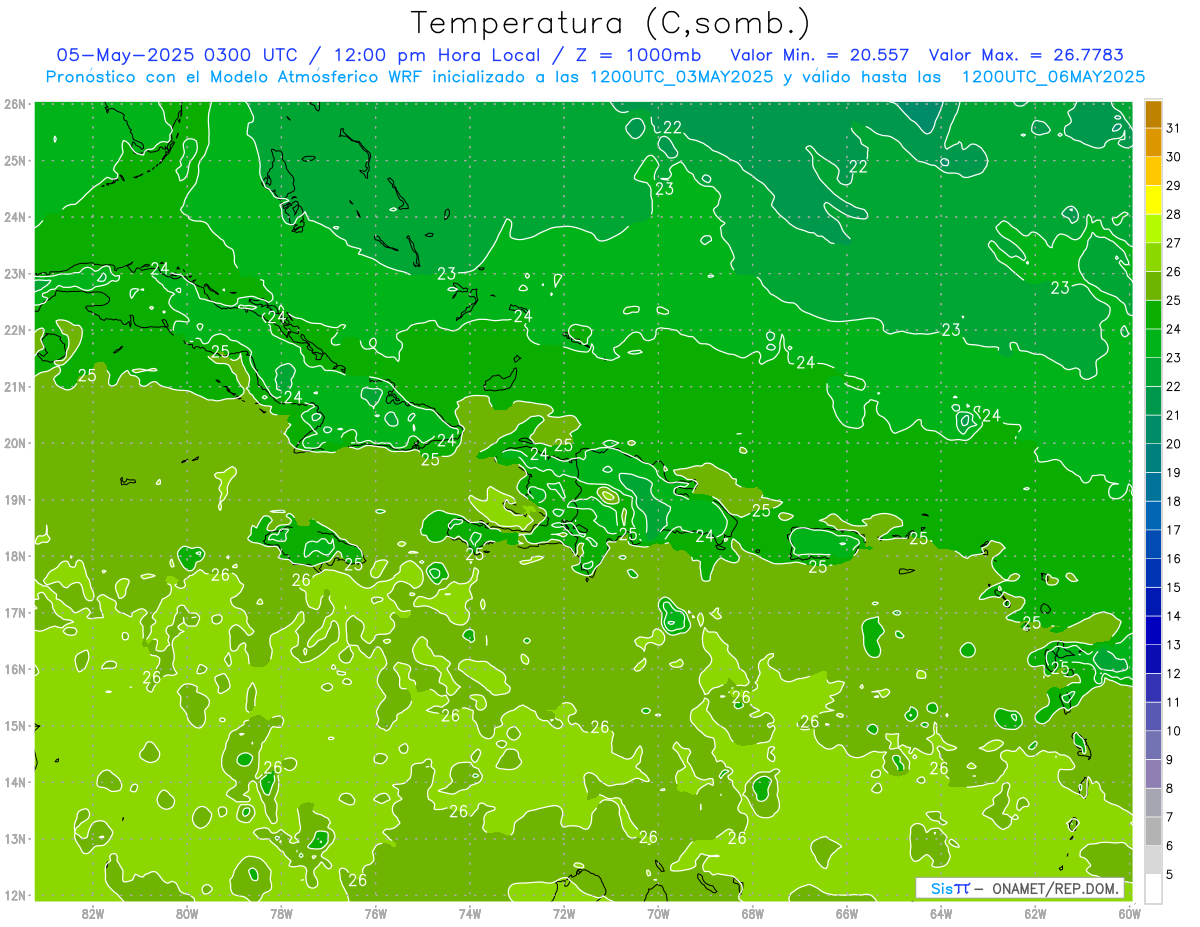1200x927 pixels.
Task: Click longitude label "64W"
Action: (x=941, y=913)
